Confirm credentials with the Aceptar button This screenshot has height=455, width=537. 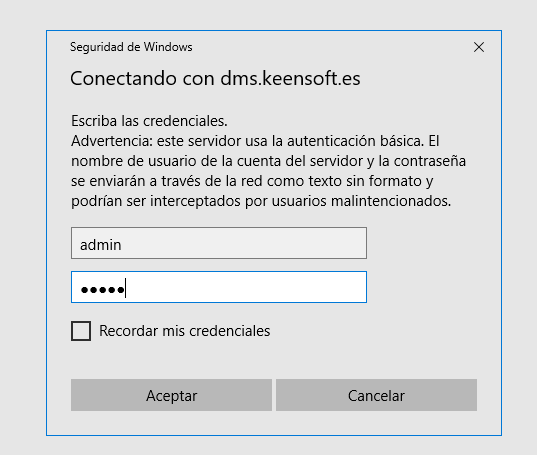pos(171,395)
